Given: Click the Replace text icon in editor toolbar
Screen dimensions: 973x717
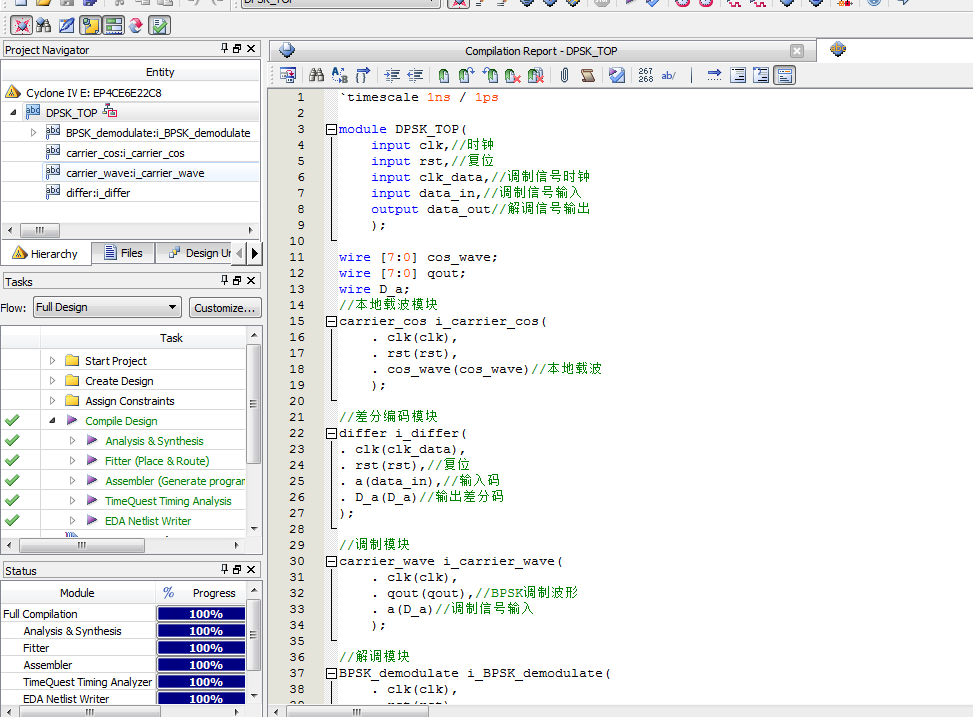Looking at the screenshot, I should pos(340,75).
